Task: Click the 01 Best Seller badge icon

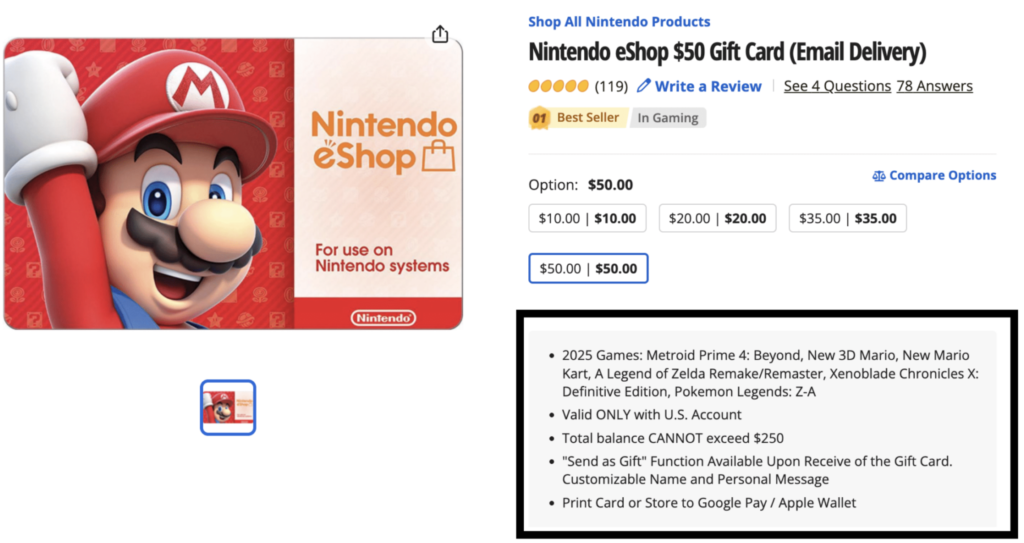Action: point(540,118)
